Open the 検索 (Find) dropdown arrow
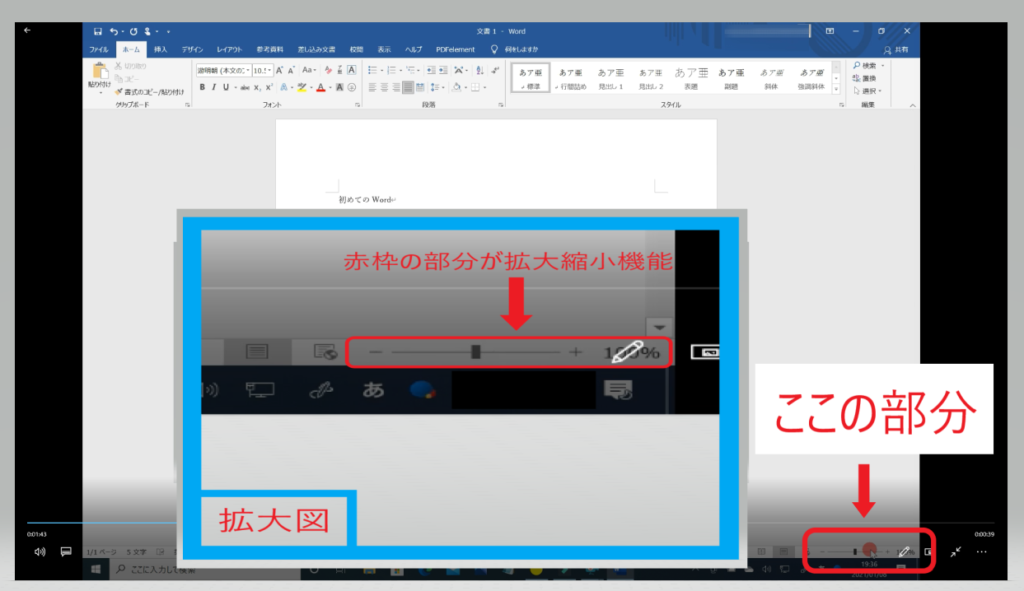The height and width of the screenshot is (591, 1024). pos(883,65)
